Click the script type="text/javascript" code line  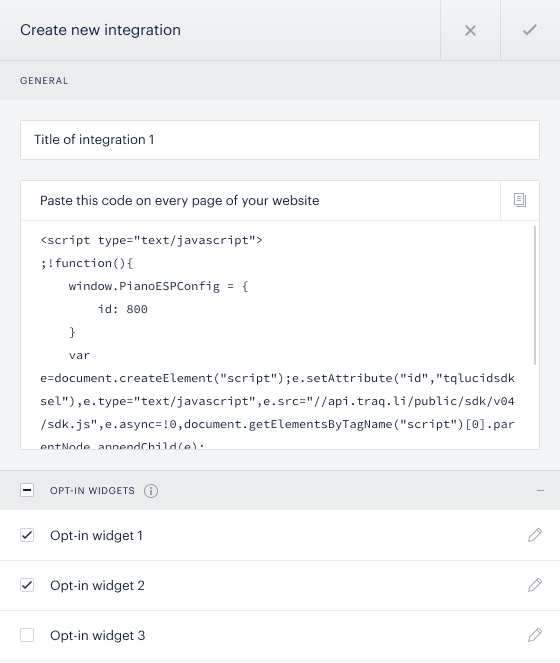[x=151, y=240]
